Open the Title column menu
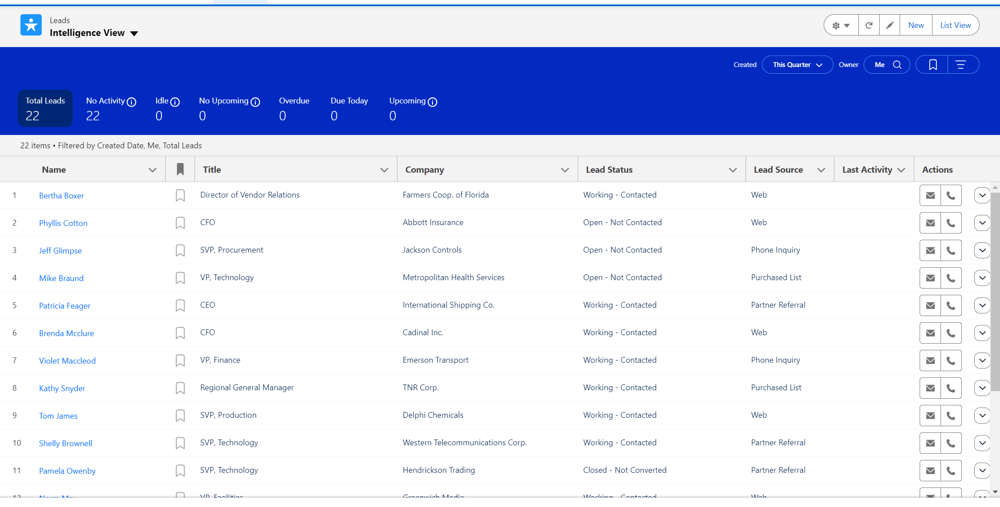 384,170
